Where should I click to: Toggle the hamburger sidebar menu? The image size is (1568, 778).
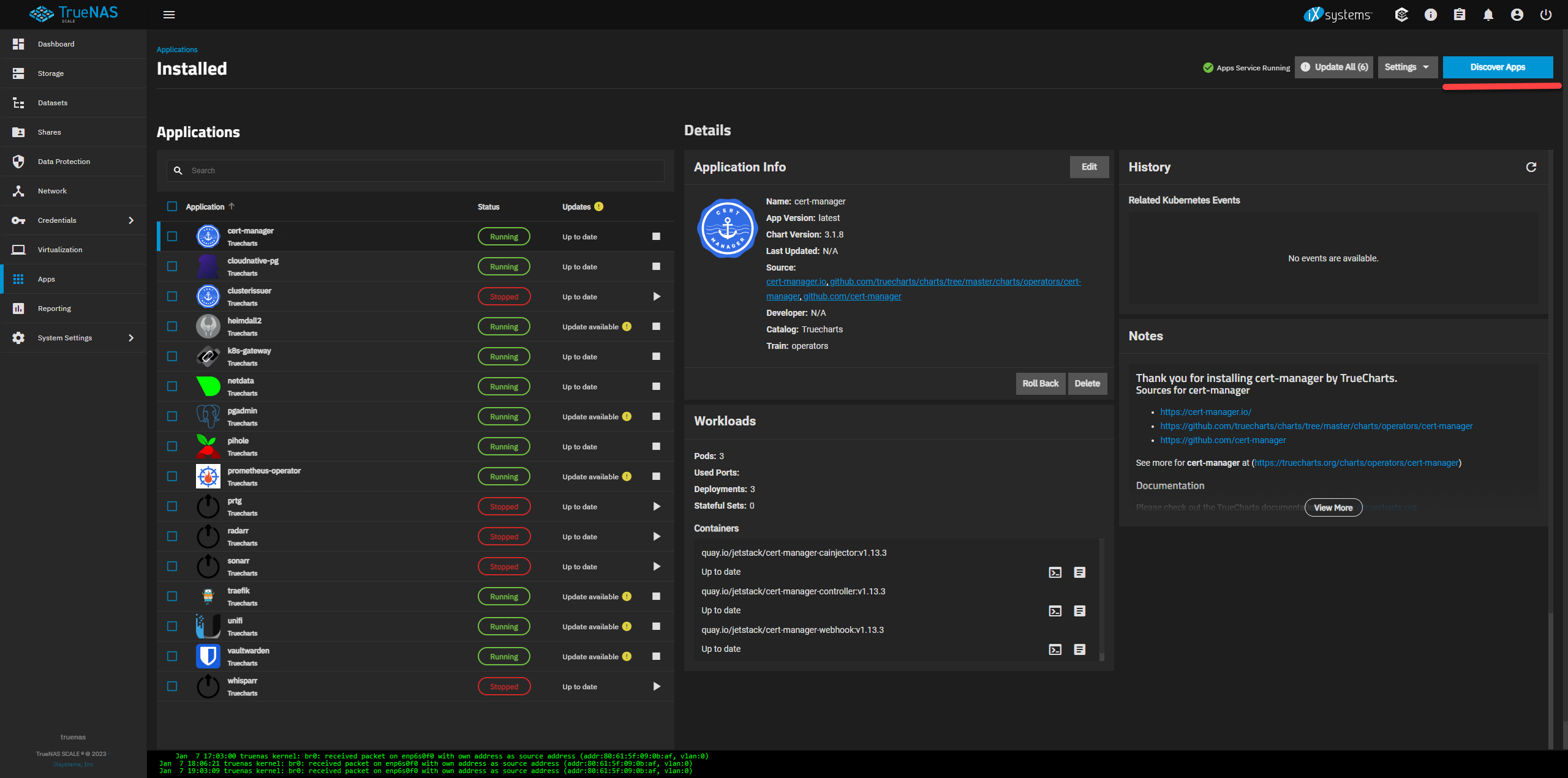169,15
